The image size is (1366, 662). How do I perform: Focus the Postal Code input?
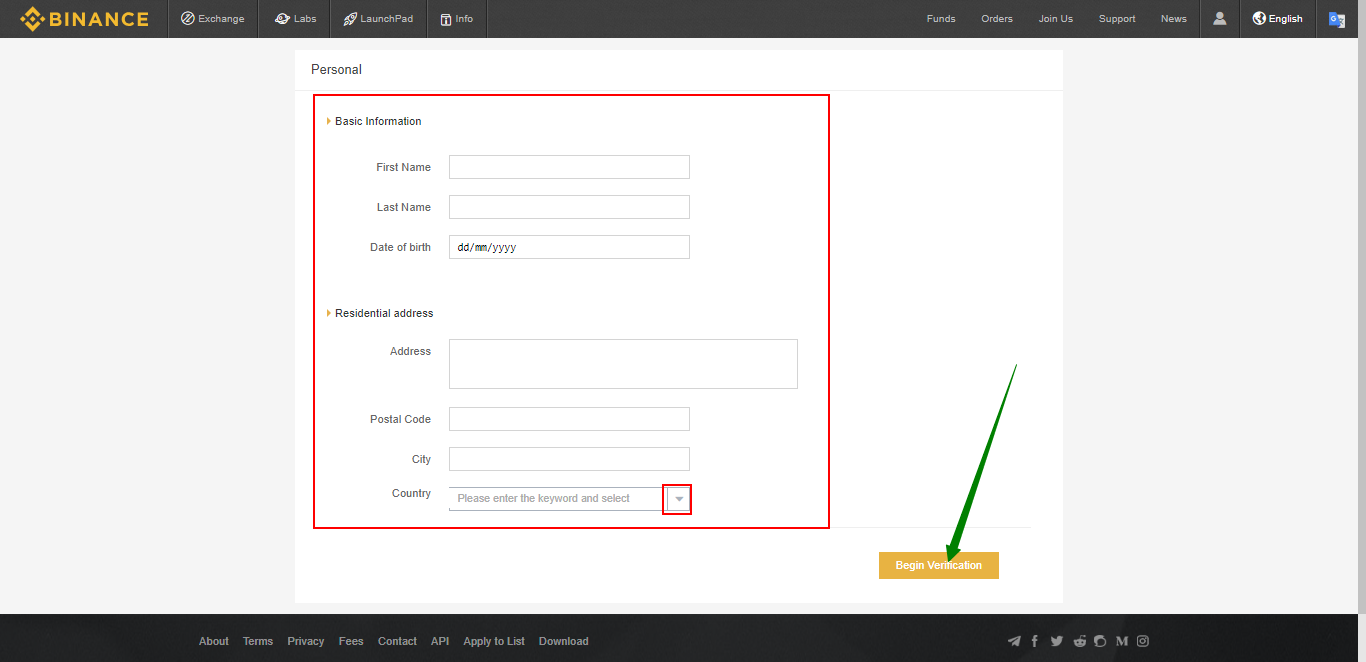coord(569,419)
